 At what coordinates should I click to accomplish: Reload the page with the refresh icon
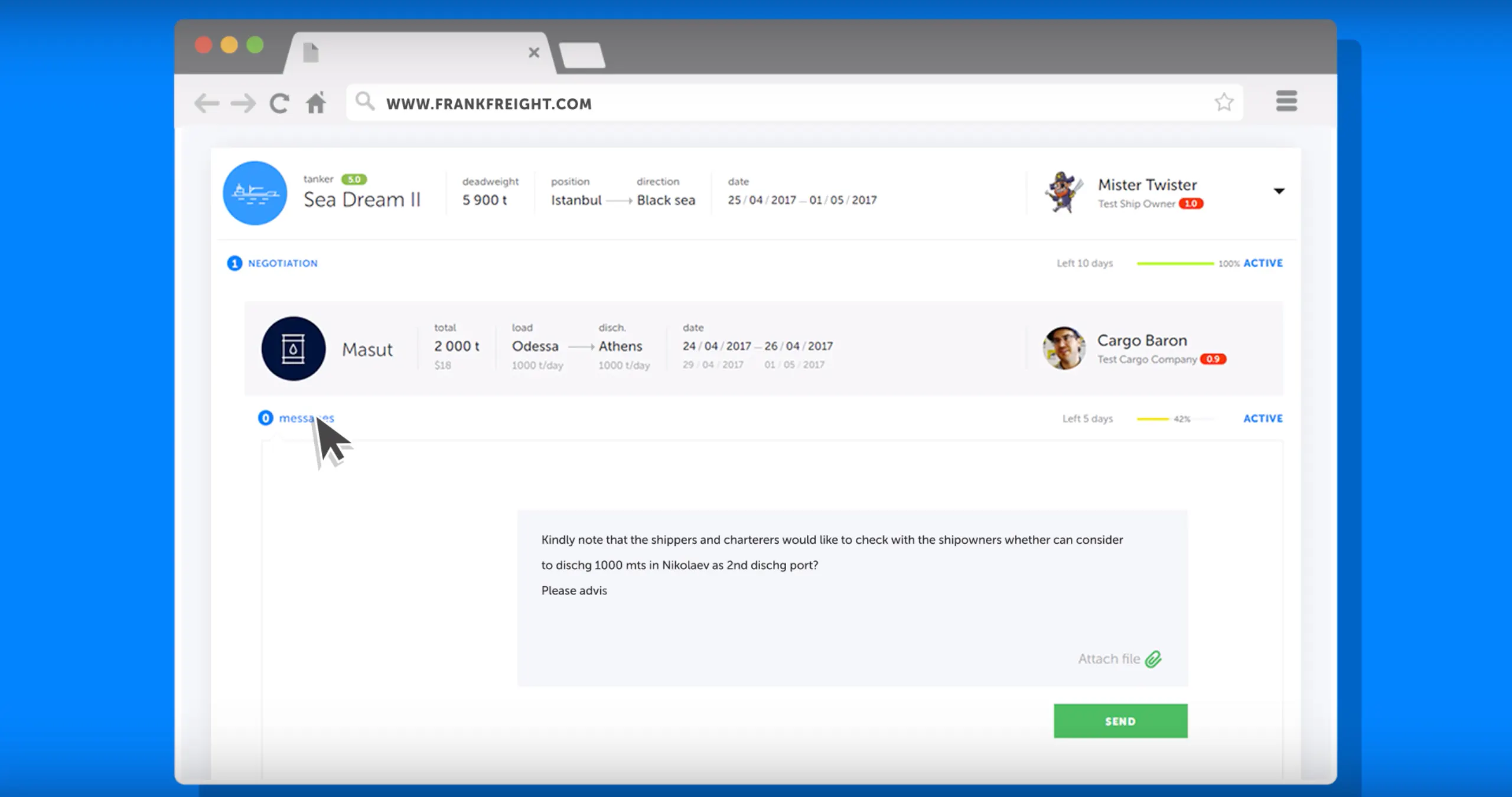(x=279, y=103)
